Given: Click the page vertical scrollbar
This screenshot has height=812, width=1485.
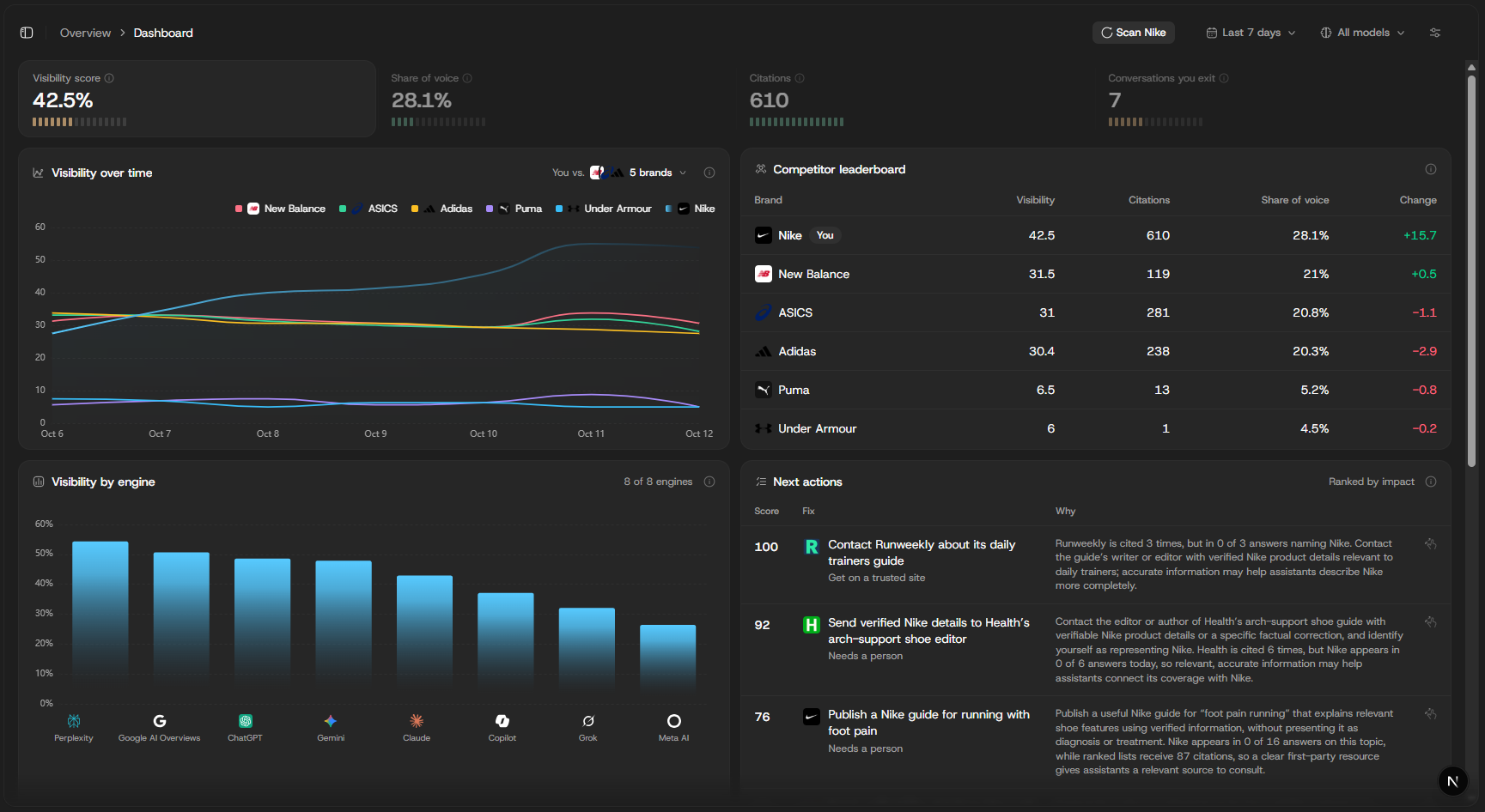Looking at the screenshot, I should pos(1471,271).
